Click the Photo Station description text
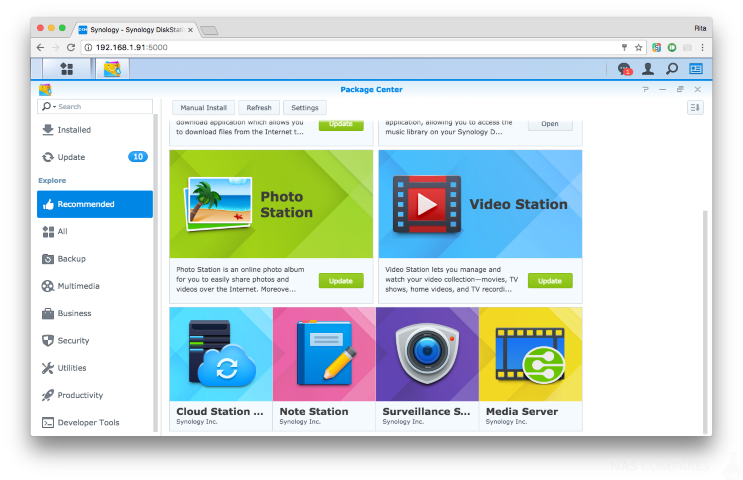This screenshot has height=480, width=743. pos(240,280)
